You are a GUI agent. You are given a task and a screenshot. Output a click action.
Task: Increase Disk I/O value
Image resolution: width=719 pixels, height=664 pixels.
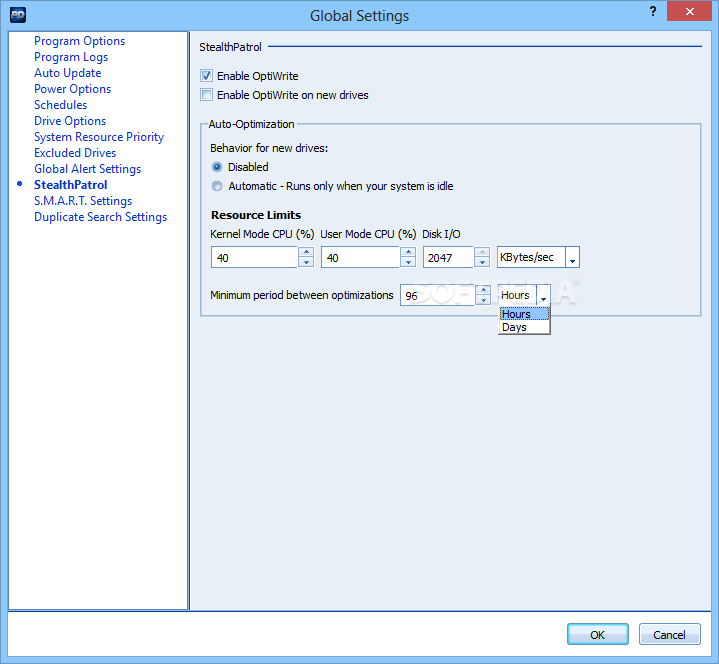pos(482,252)
